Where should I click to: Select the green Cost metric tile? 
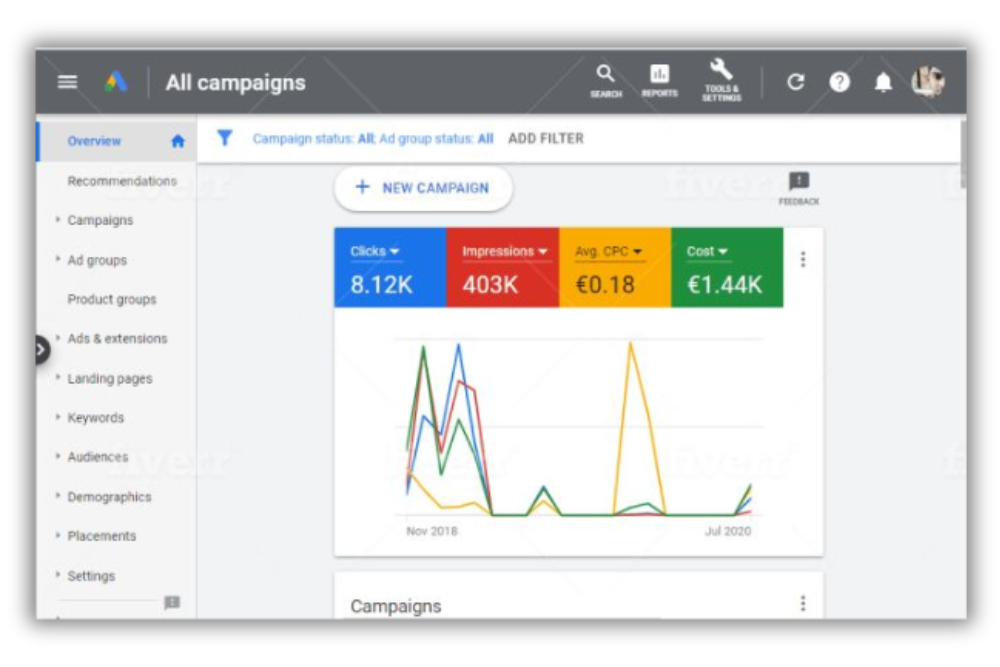coord(727,268)
